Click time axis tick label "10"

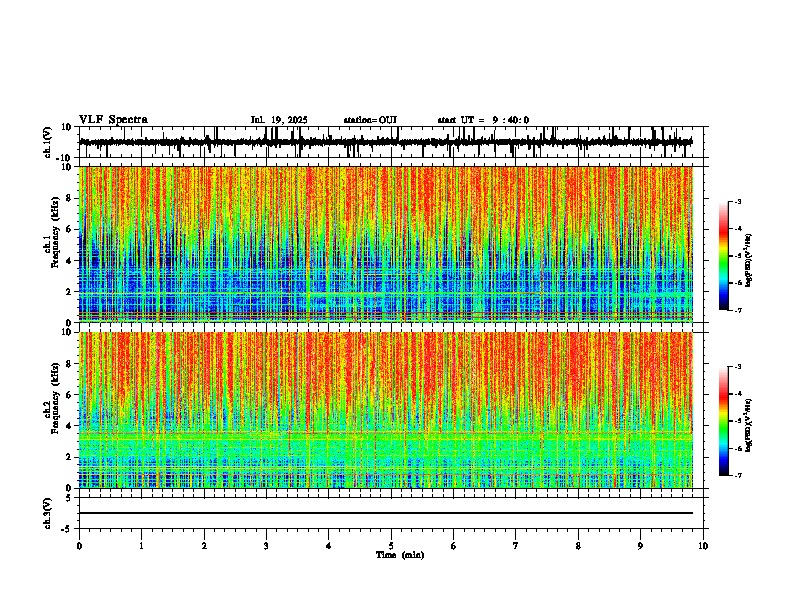(x=703, y=546)
